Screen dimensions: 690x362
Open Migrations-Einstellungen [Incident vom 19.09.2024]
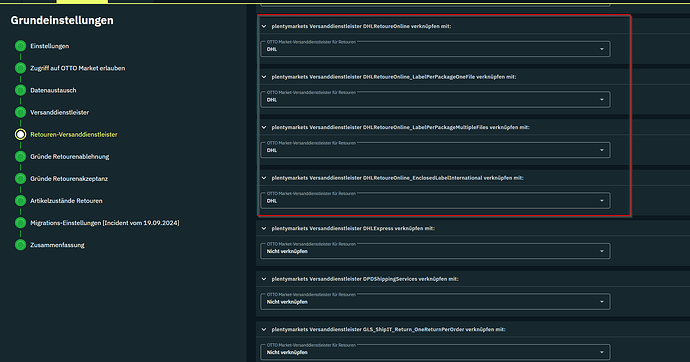pyautogui.click(x=105, y=223)
